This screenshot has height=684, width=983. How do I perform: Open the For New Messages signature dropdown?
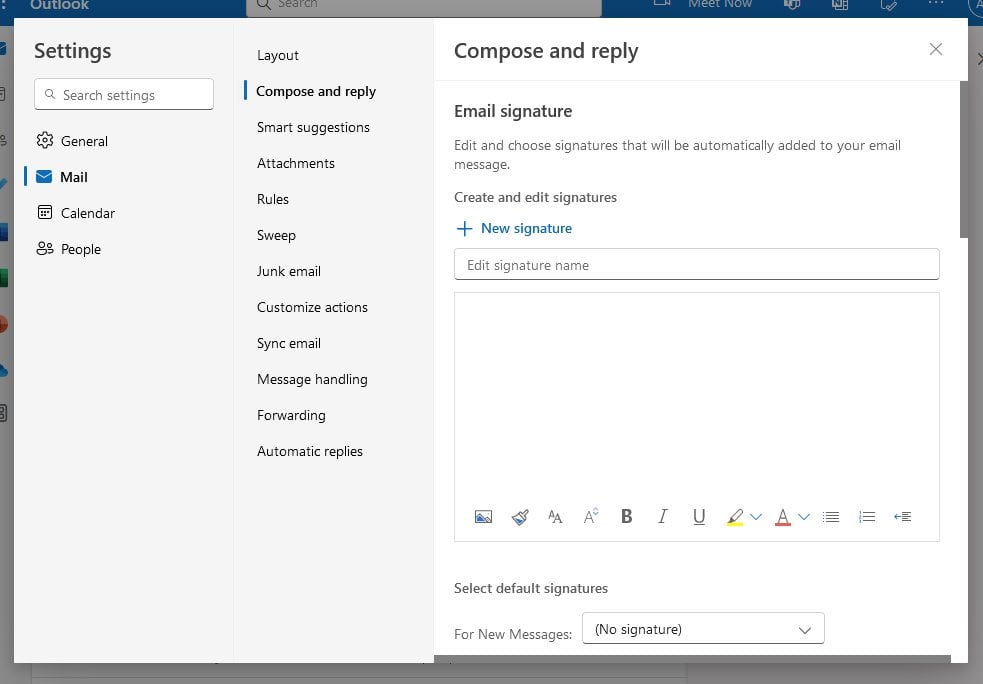pos(703,628)
